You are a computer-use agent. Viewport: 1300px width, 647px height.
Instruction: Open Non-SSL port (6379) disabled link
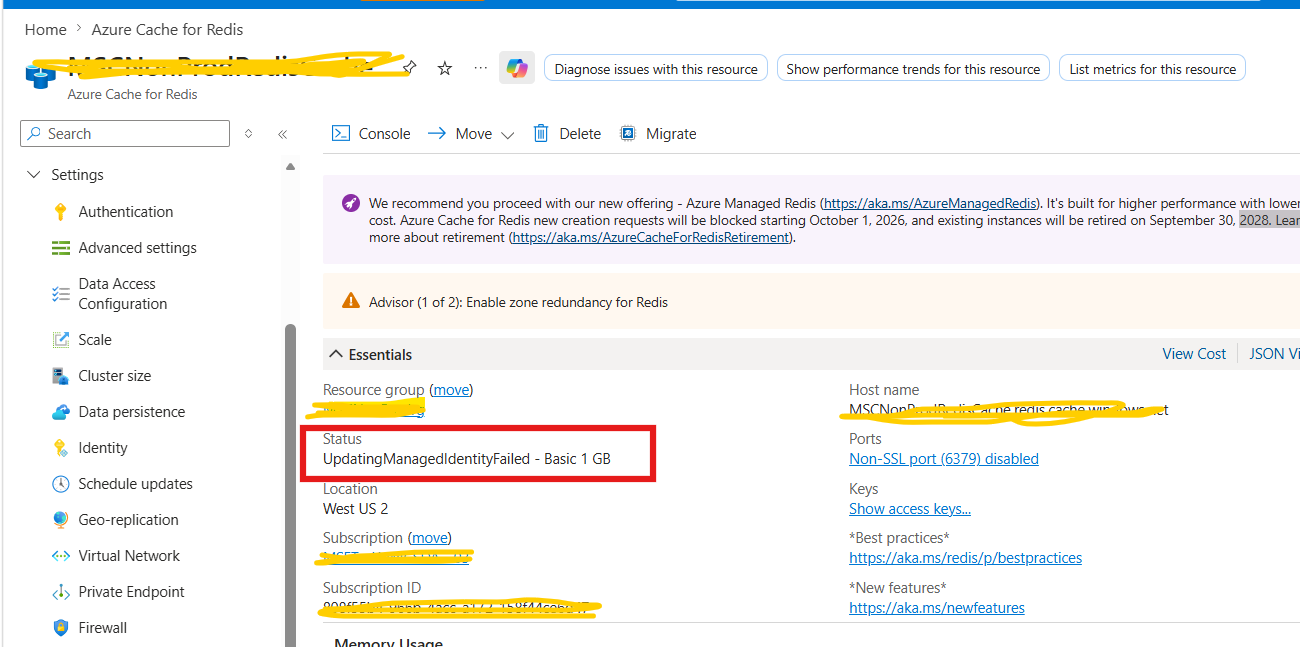tap(944, 458)
